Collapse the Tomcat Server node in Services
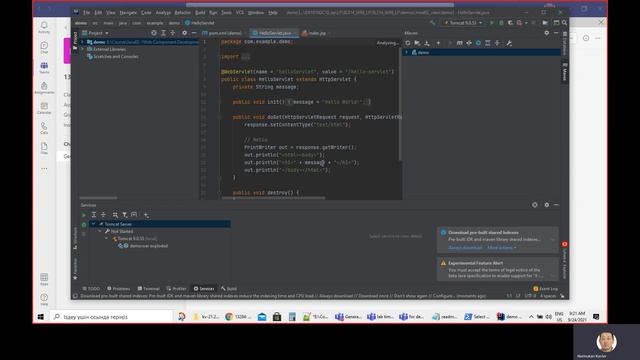Screen dimensions: 640x360 [93, 224]
